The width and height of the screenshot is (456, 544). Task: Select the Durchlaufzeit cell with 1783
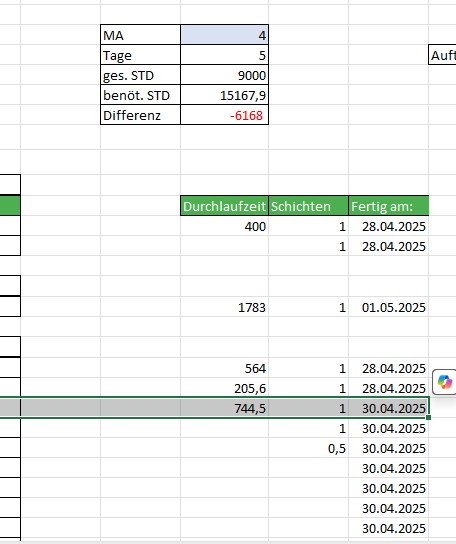point(224,307)
